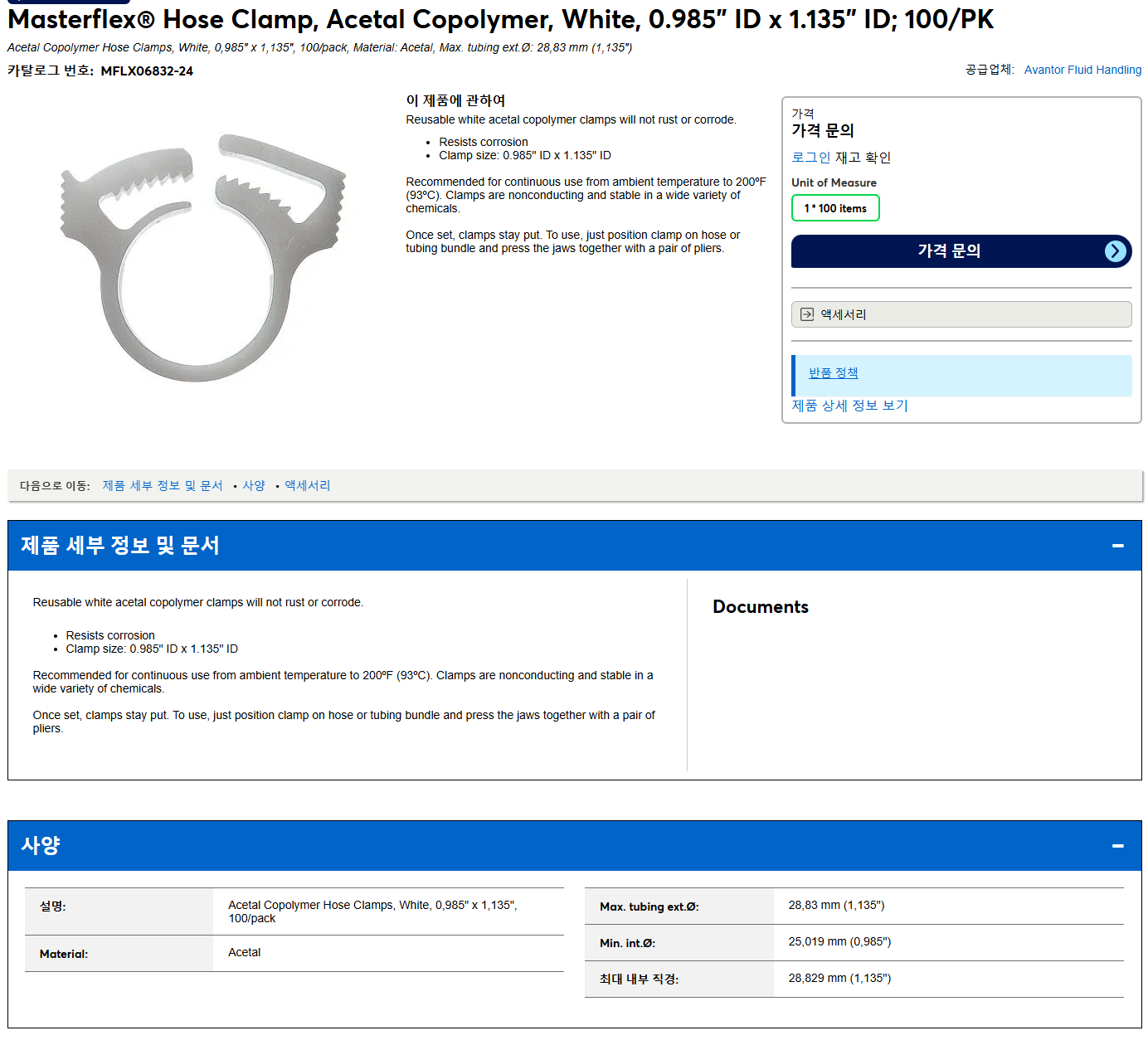
Task: Collapse the 사양 section with minus icon
Action: 1117,846
